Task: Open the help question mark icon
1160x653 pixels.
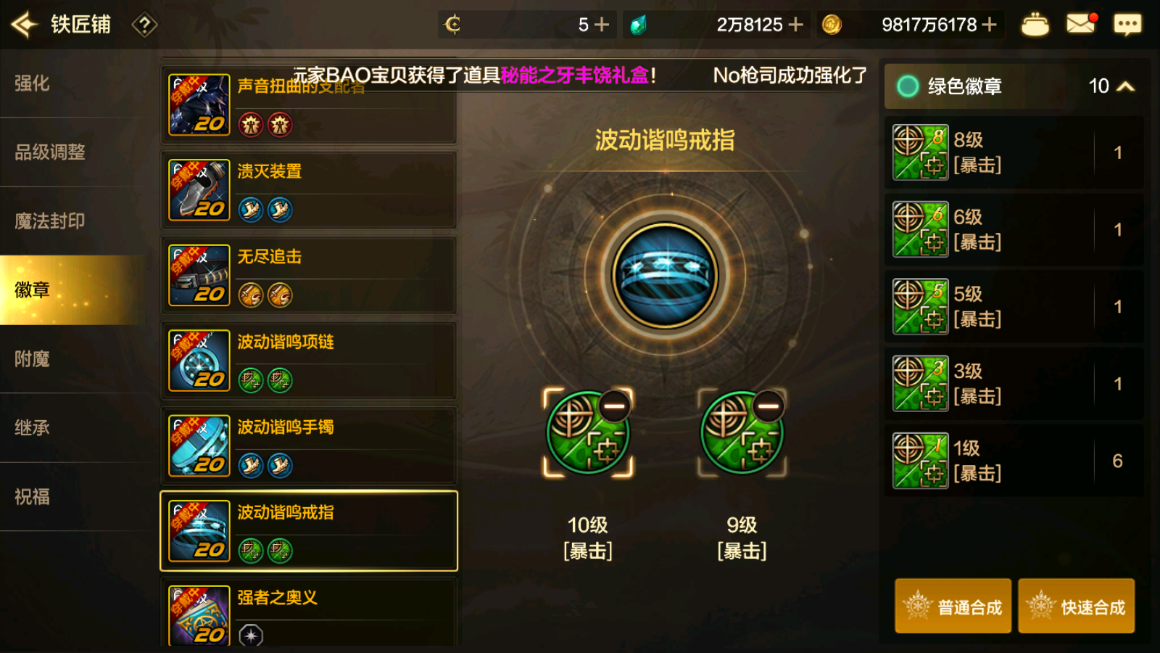Action: tap(144, 25)
